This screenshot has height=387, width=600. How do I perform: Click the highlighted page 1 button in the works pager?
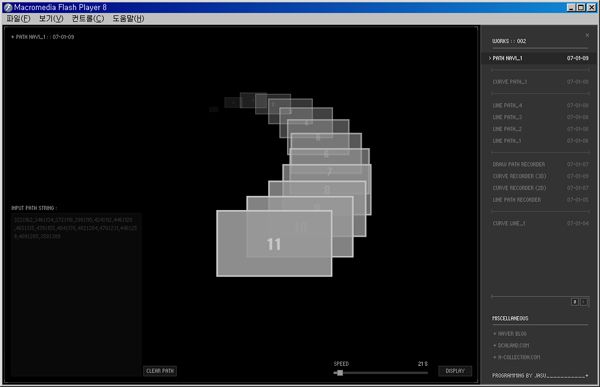tap(574, 302)
